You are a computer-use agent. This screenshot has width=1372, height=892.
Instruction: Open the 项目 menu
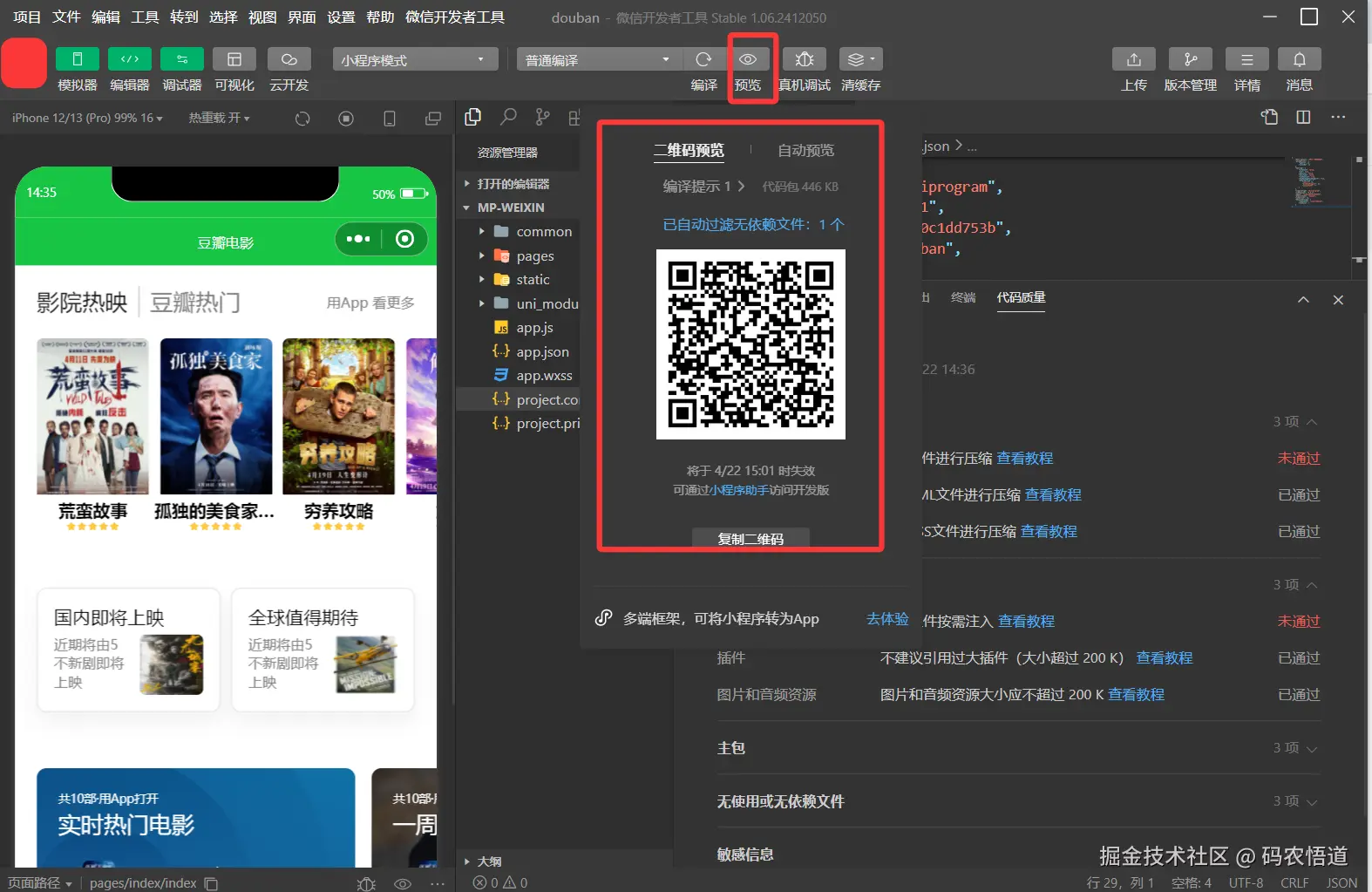click(27, 17)
